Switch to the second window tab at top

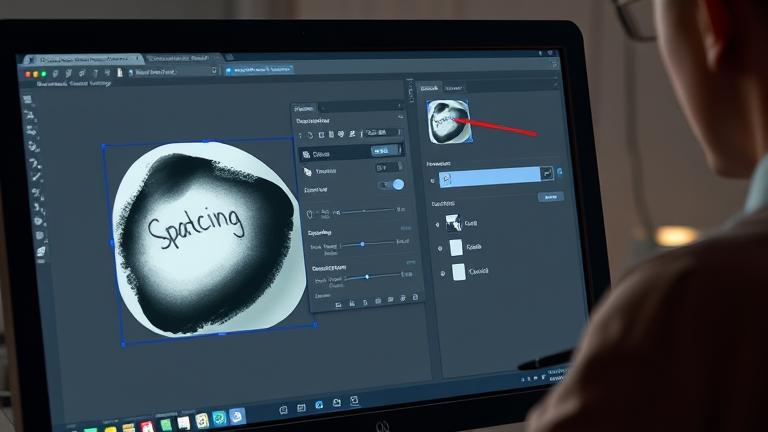click(182, 58)
